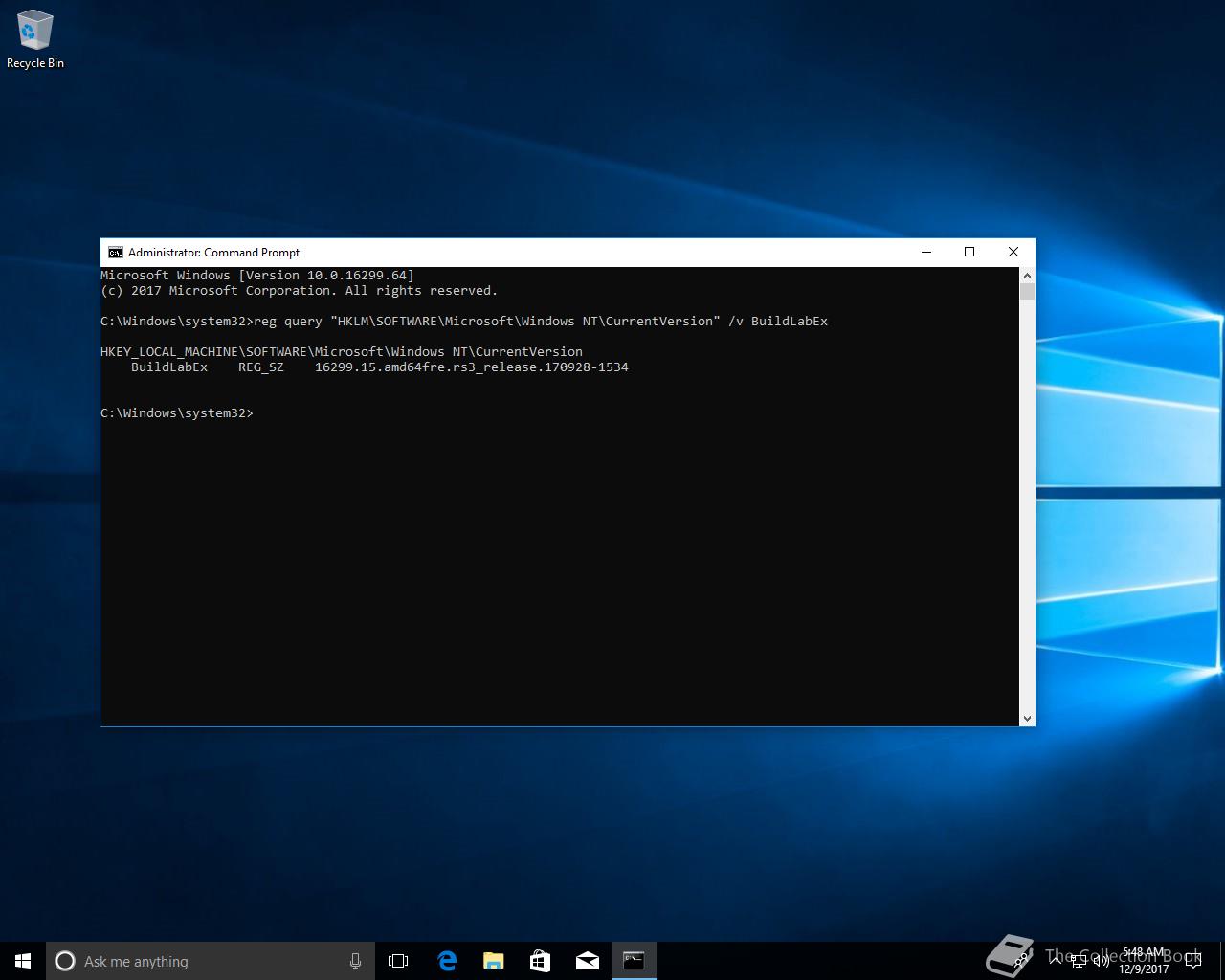The width and height of the screenshot is (1225, 980).
Task: Open File Explorer from taskbar
Action: (x=493, y=961)
